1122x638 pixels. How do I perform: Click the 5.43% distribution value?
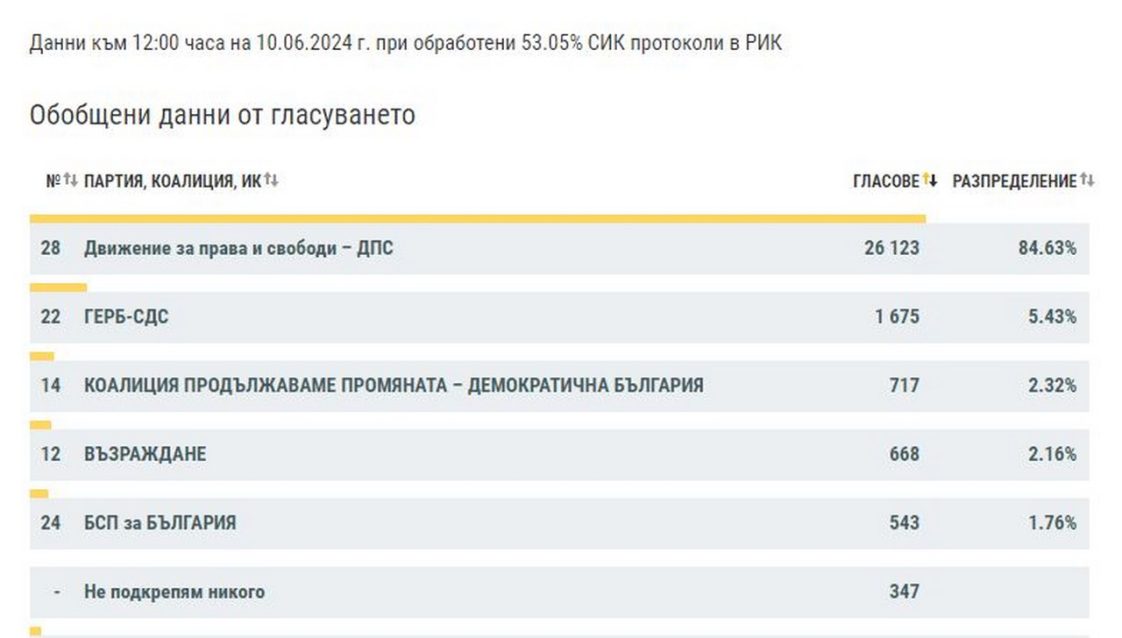pos(1052,317)
